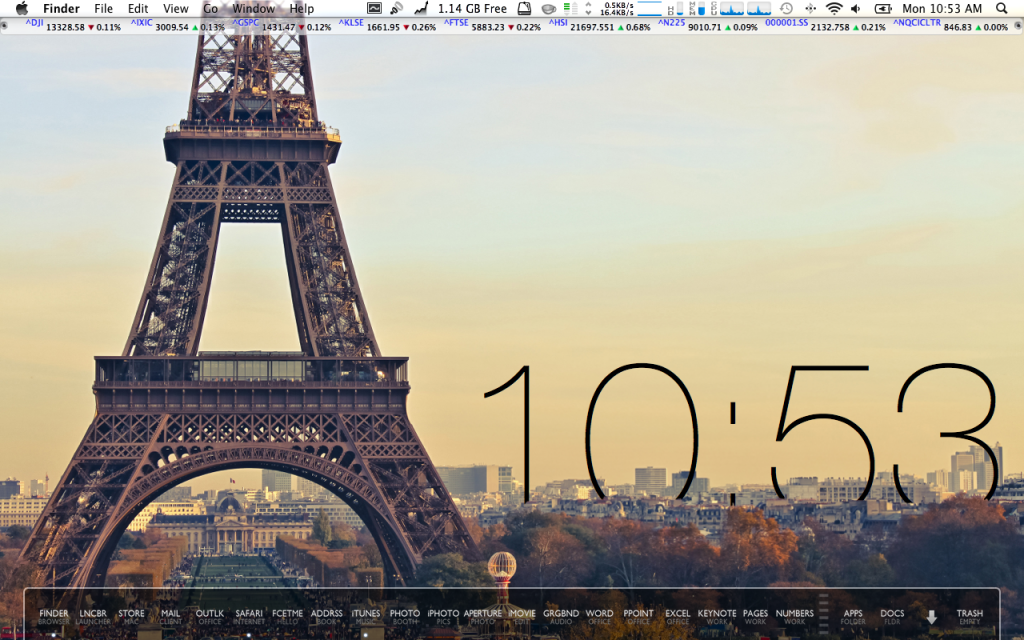
Task: Expand the APPS folder stack
Action: [x=853, y=616]
